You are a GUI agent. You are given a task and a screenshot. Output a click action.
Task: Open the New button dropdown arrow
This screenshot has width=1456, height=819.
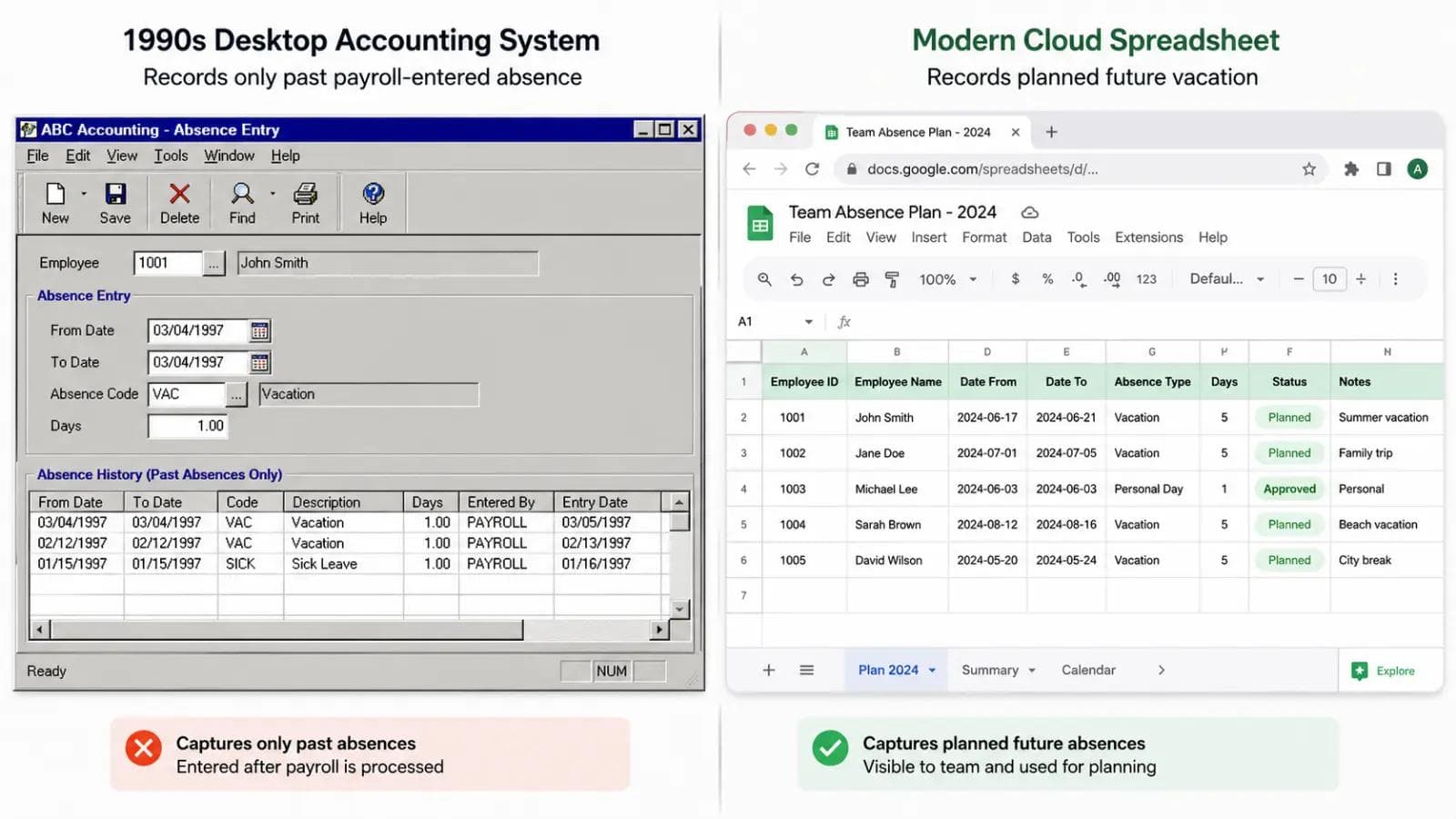pyautogui.click(x=84, y=194)
